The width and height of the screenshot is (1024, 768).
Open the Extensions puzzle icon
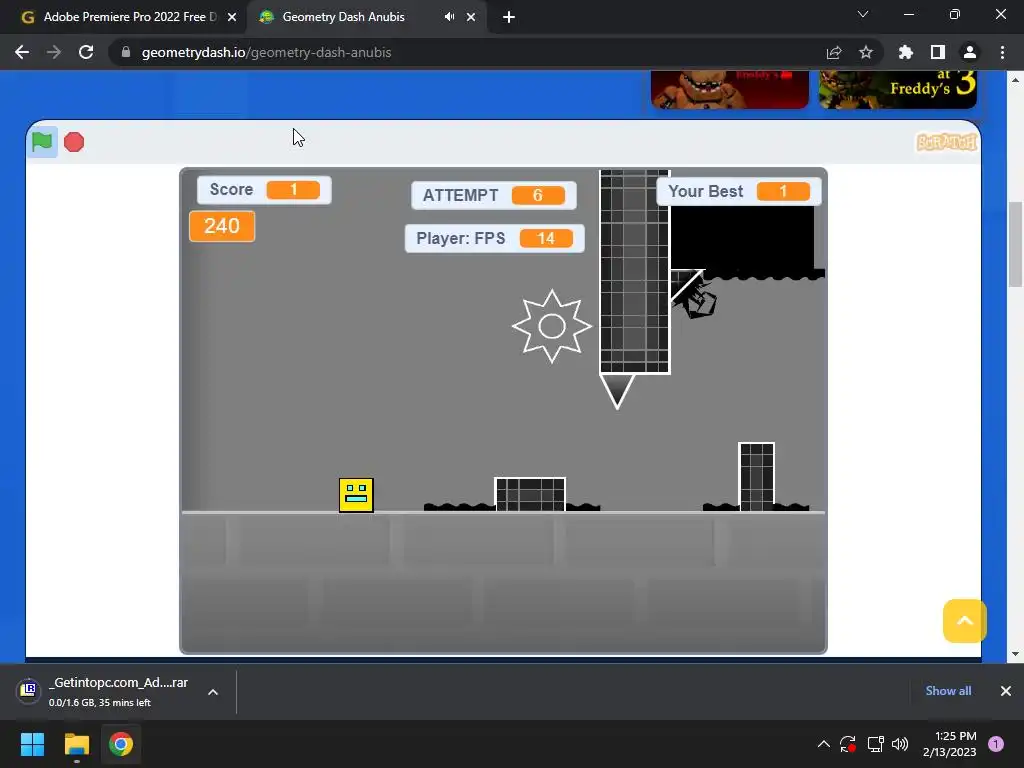[x=906, y=52]
